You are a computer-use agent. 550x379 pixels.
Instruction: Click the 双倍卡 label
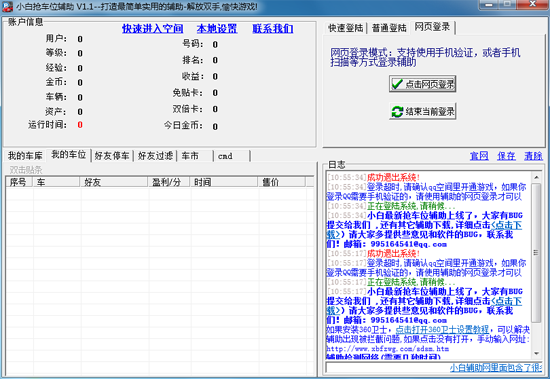click(x=187, y=109)
